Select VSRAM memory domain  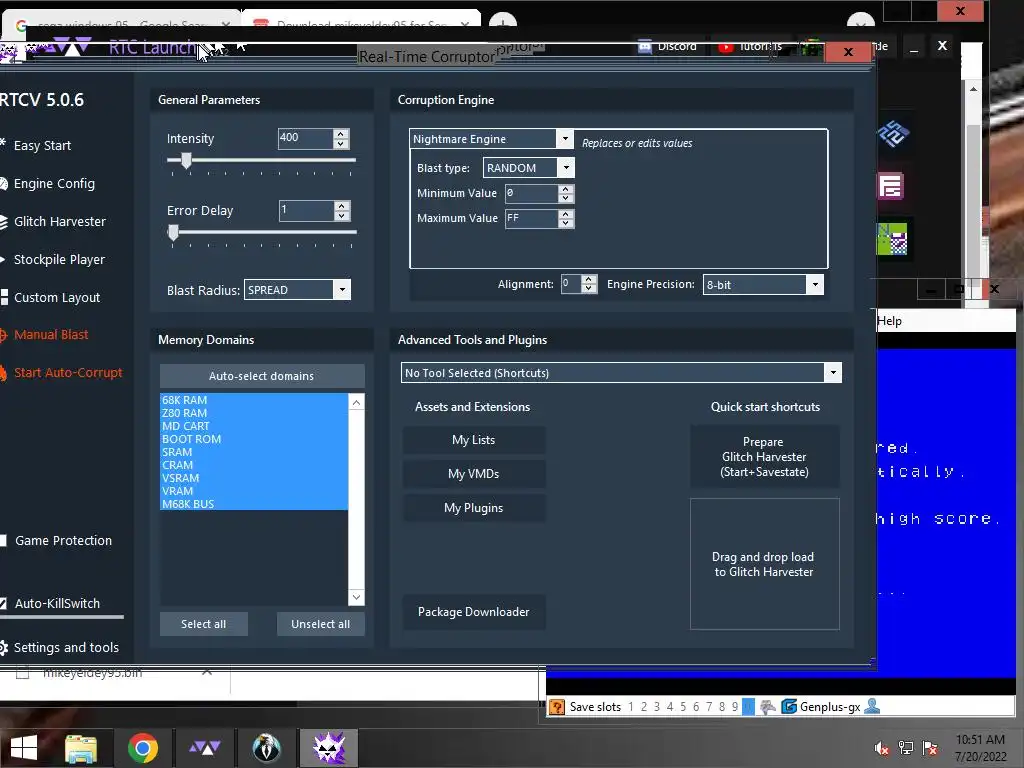254,478
